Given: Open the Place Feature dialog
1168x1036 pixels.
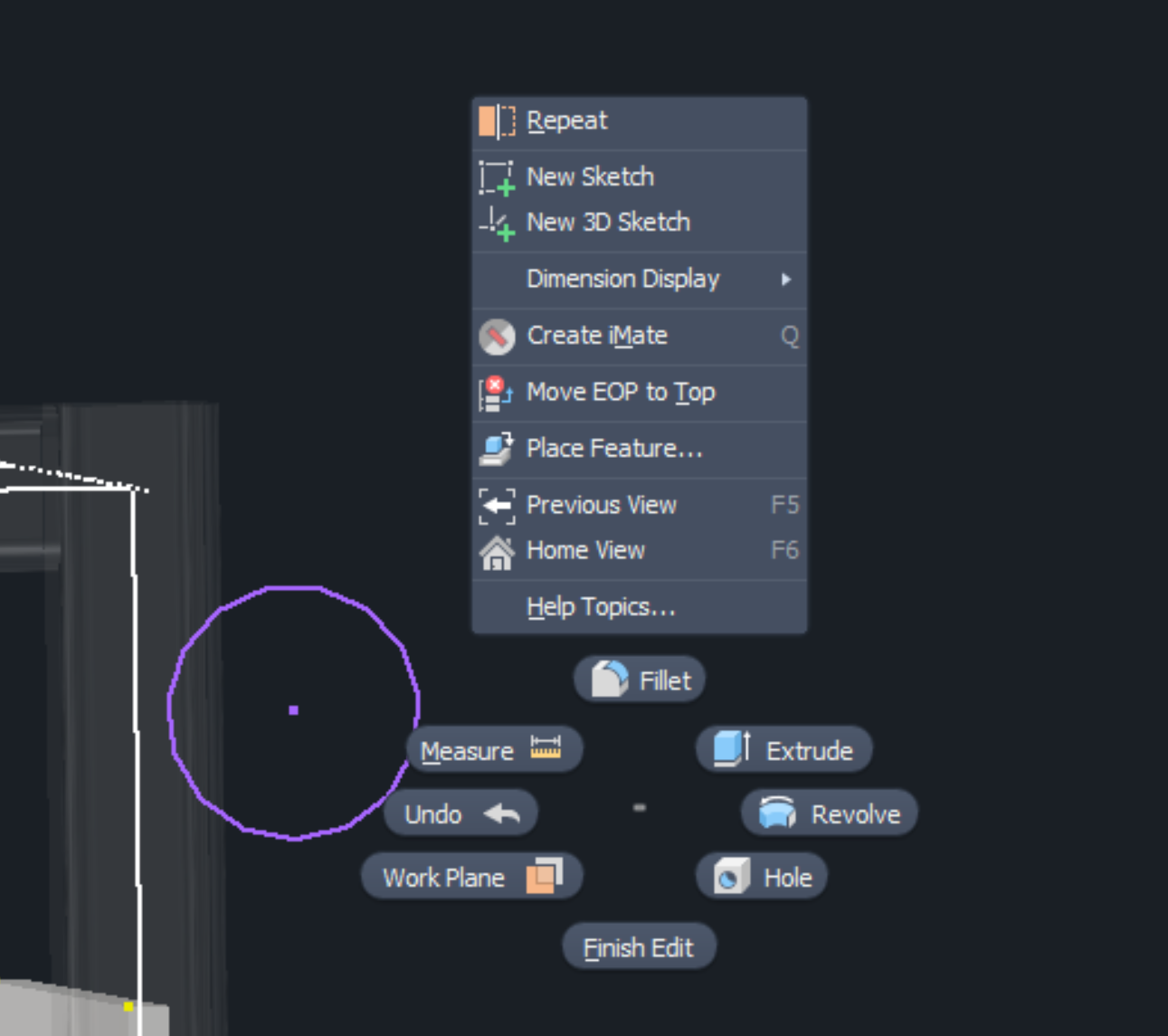Looking at the screenshot, I should 613,448.
